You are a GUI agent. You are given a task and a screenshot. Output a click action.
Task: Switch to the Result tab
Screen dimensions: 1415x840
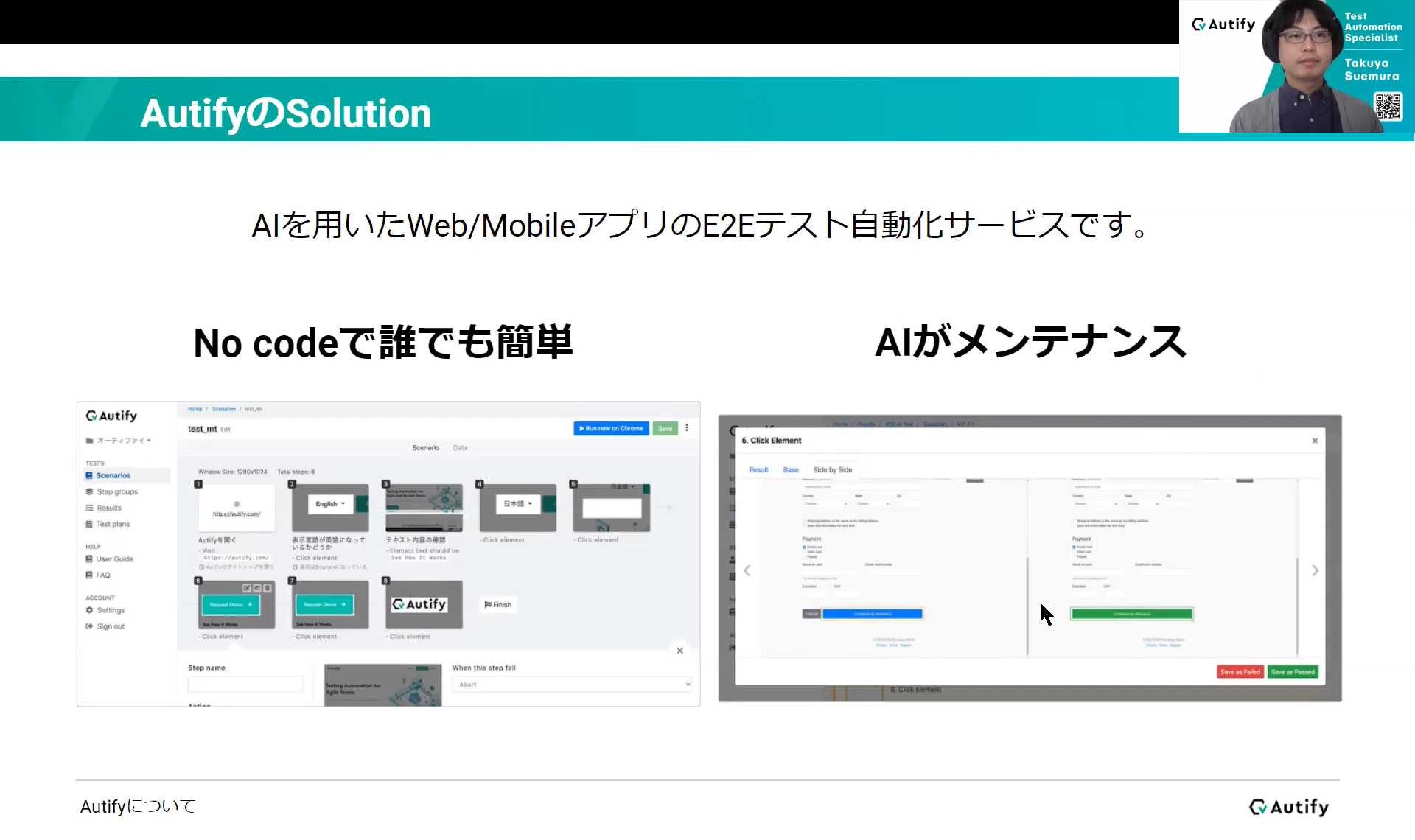(758, 470)
